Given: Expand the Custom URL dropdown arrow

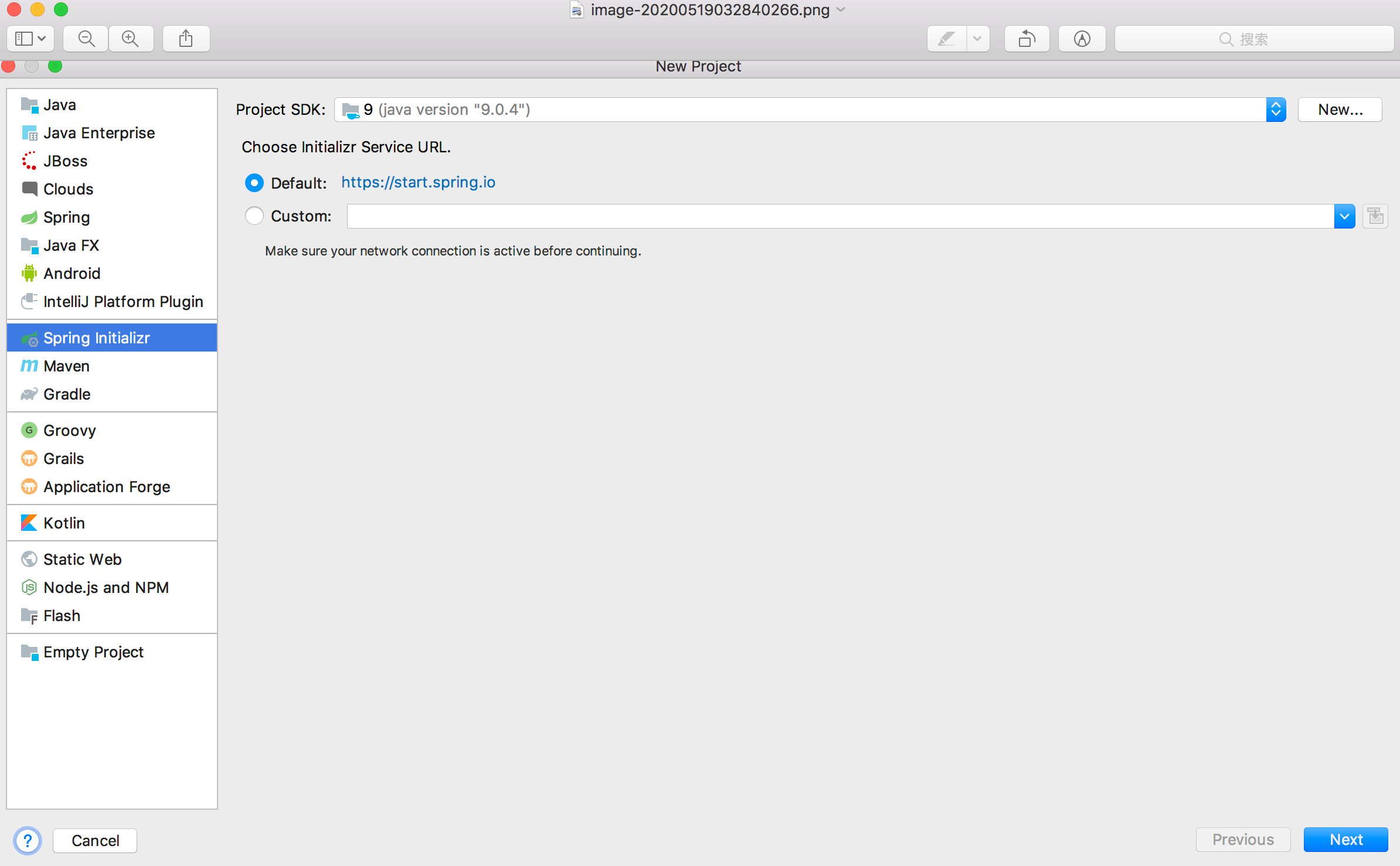Looking at the screenshot, I should coord(1344,216).
